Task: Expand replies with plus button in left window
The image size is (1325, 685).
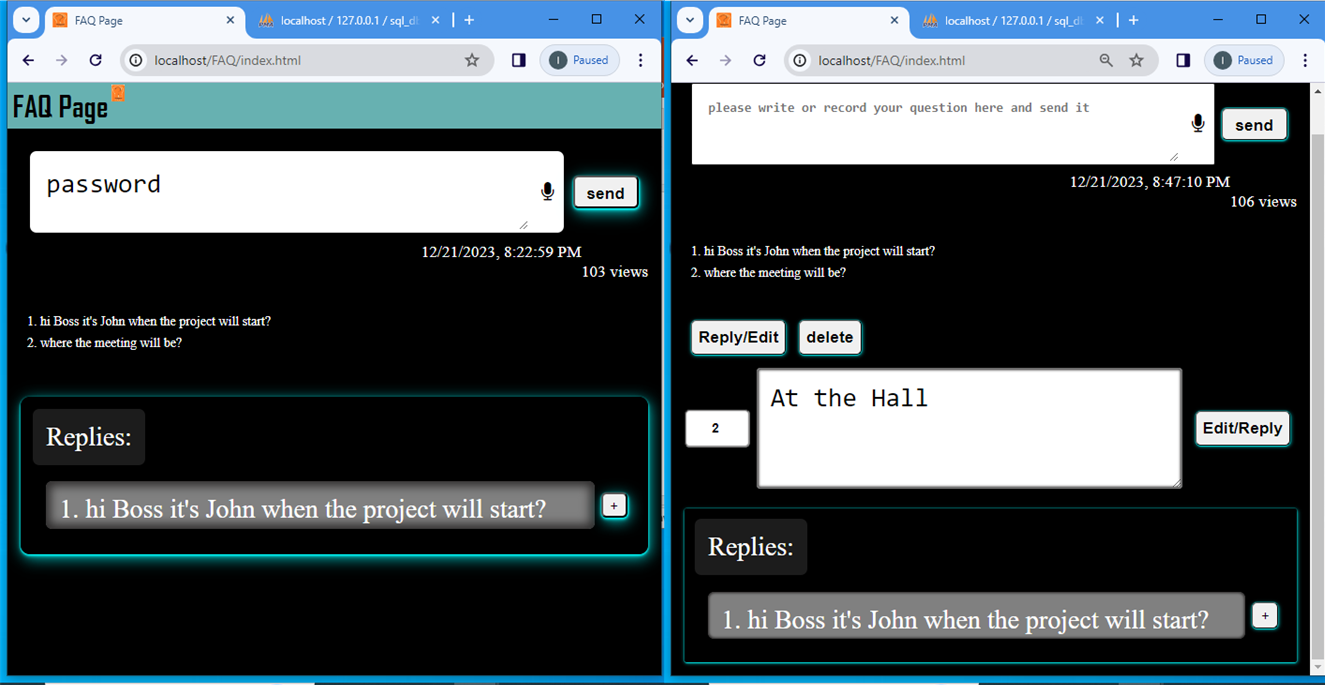Action: coord(614,506)
